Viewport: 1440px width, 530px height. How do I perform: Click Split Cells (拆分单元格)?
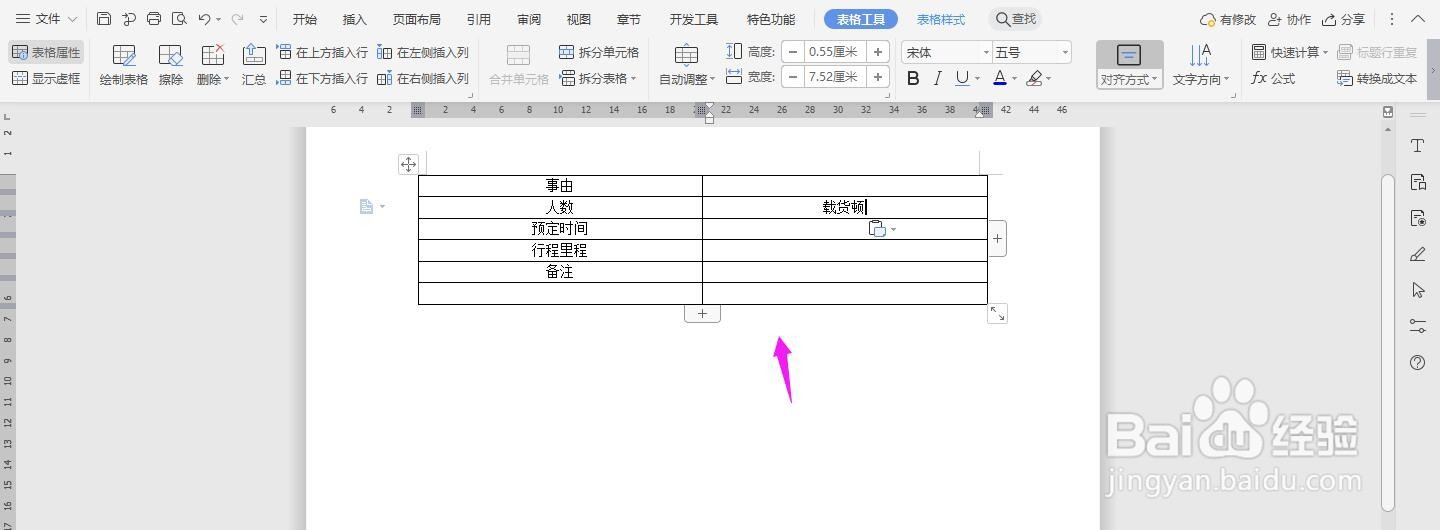[599, 52]
